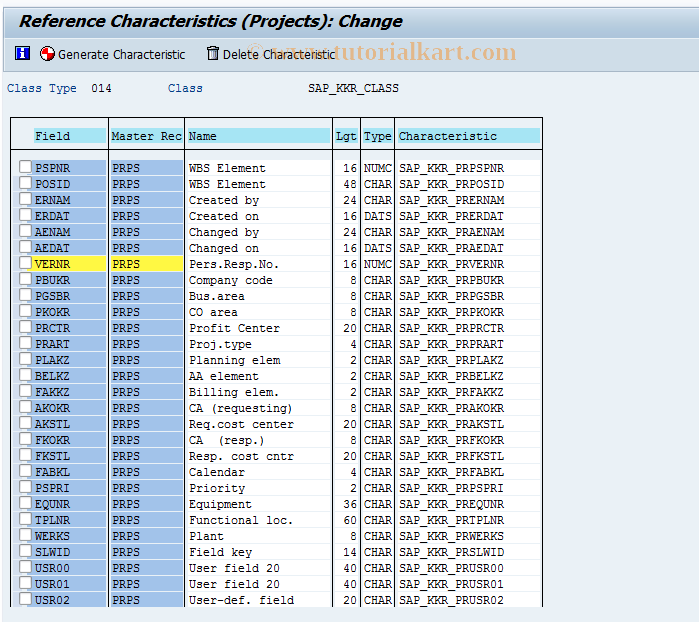This screenshot has width=699, height=622.
Task: Select the ERNAM row checkbox
Action: coord(25,199)
